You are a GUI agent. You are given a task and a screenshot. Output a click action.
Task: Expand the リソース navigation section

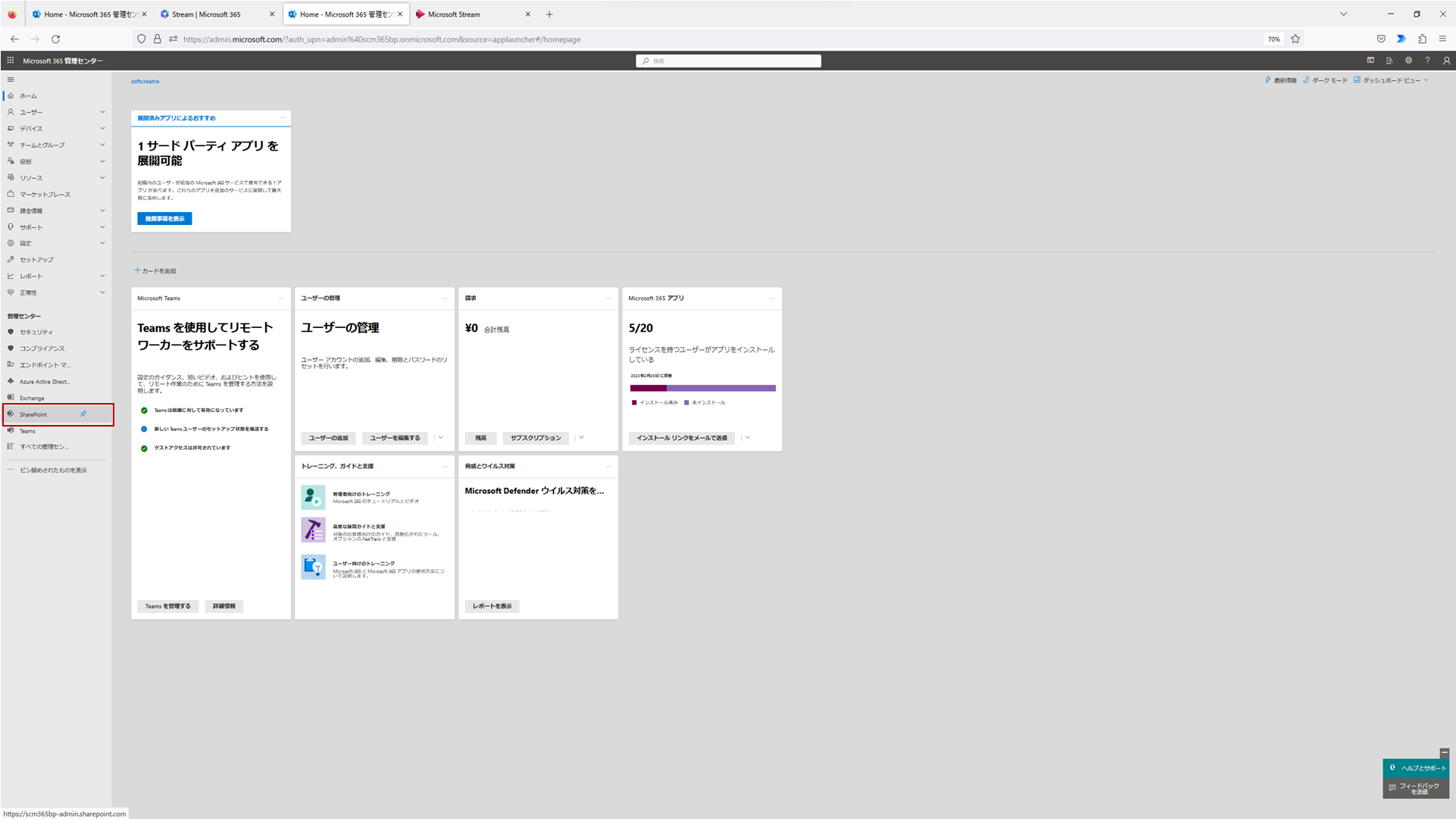(102, 177)
